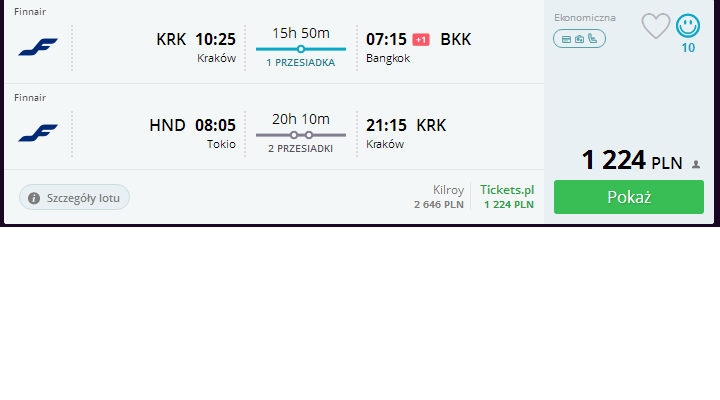Expand Szczegóły lotu flight details

point(74,197)
